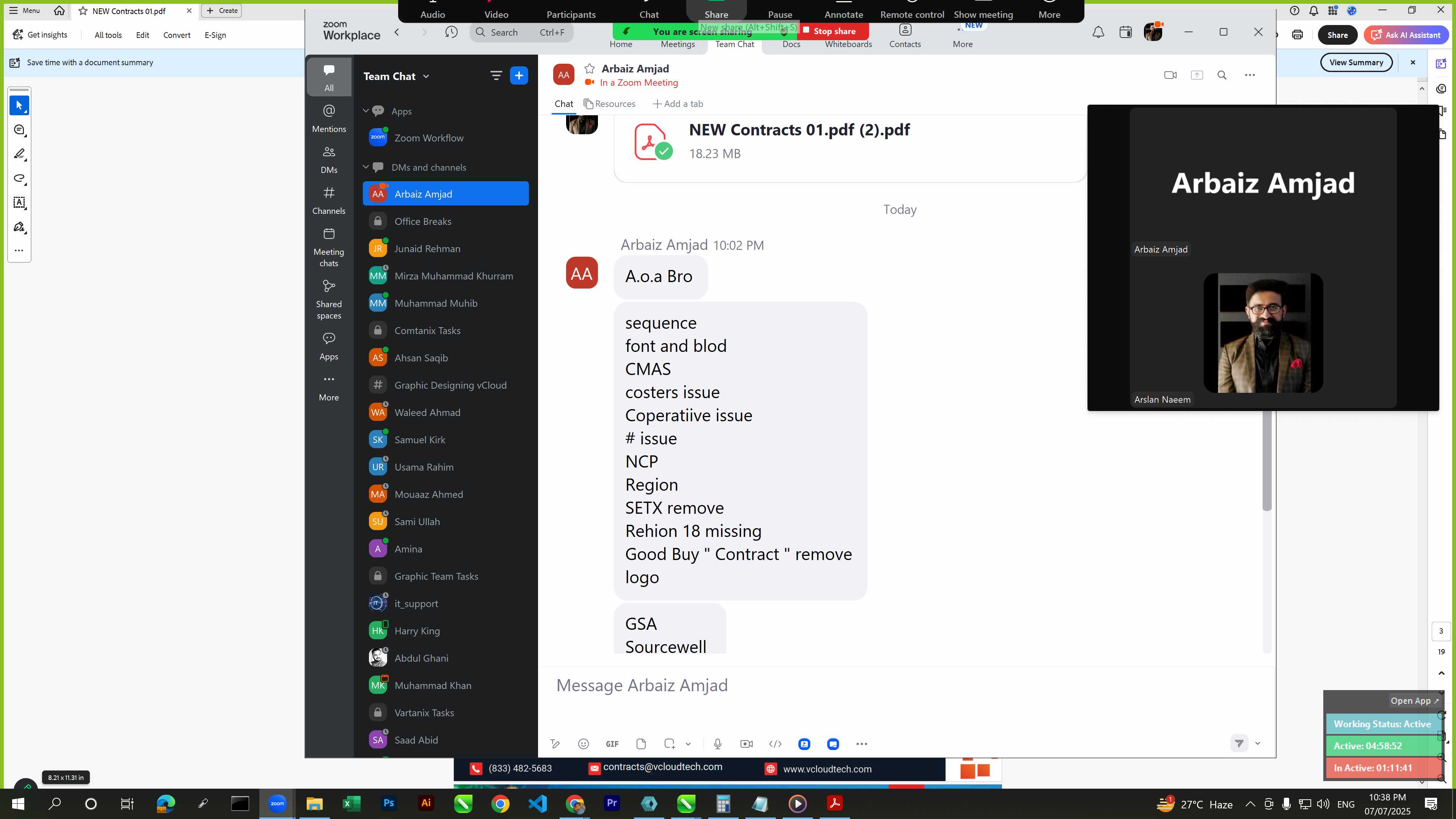Open more tools in Acrobat side toolbar
1456x819 pixels.
pos(19,250)
